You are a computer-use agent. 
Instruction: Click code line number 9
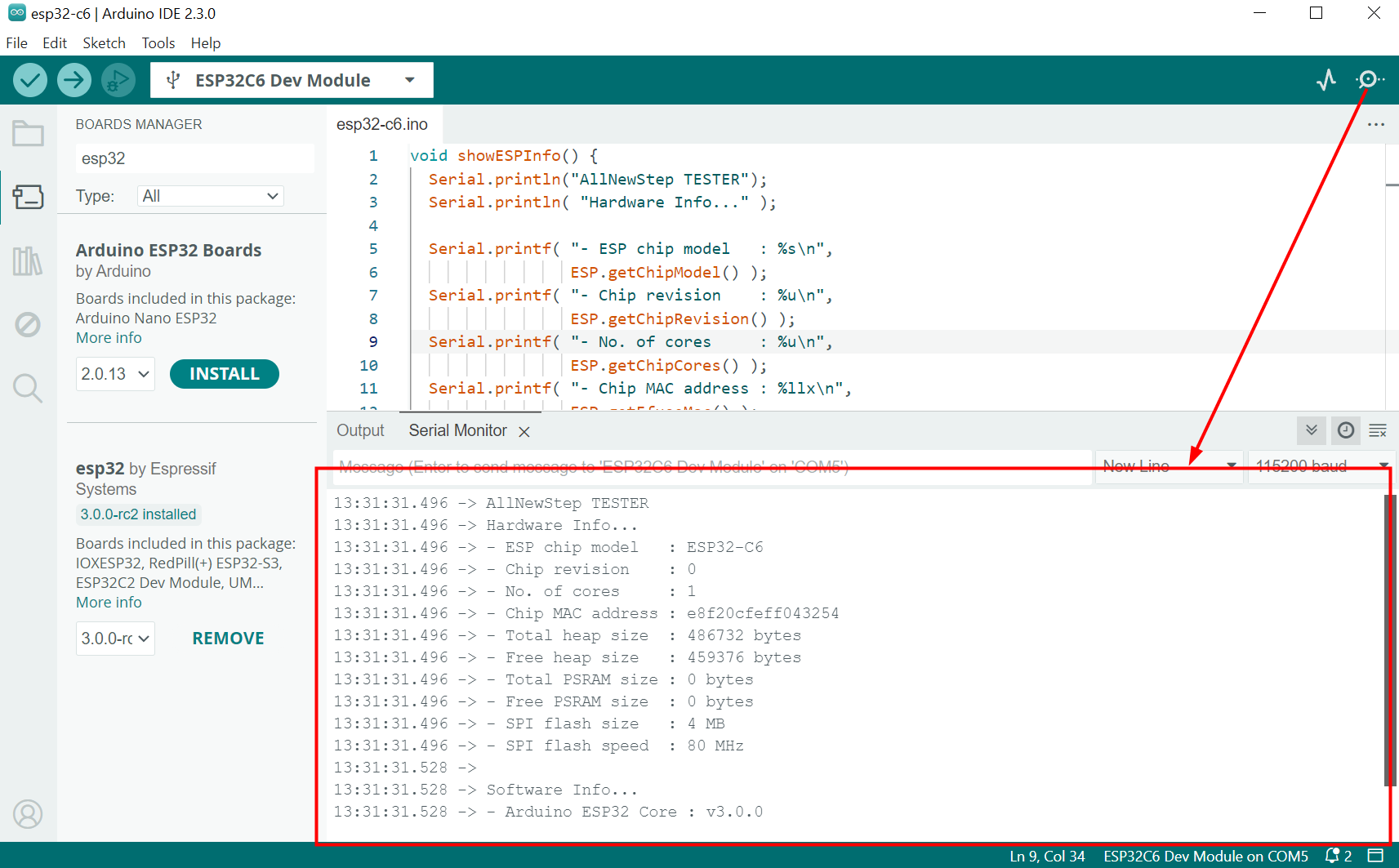(x=373, y=342)
